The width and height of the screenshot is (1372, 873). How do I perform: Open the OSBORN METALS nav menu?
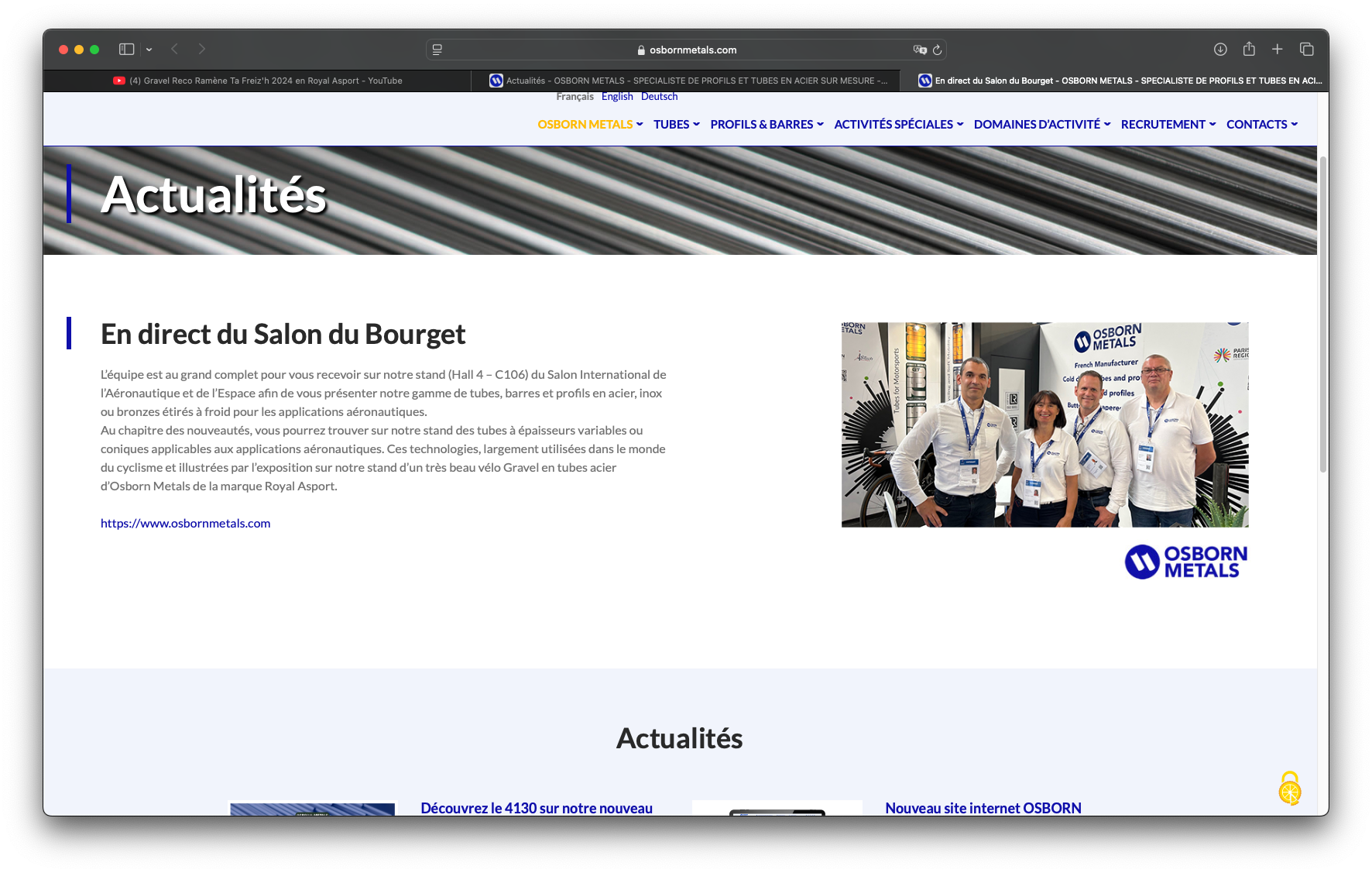click(585, 124)
